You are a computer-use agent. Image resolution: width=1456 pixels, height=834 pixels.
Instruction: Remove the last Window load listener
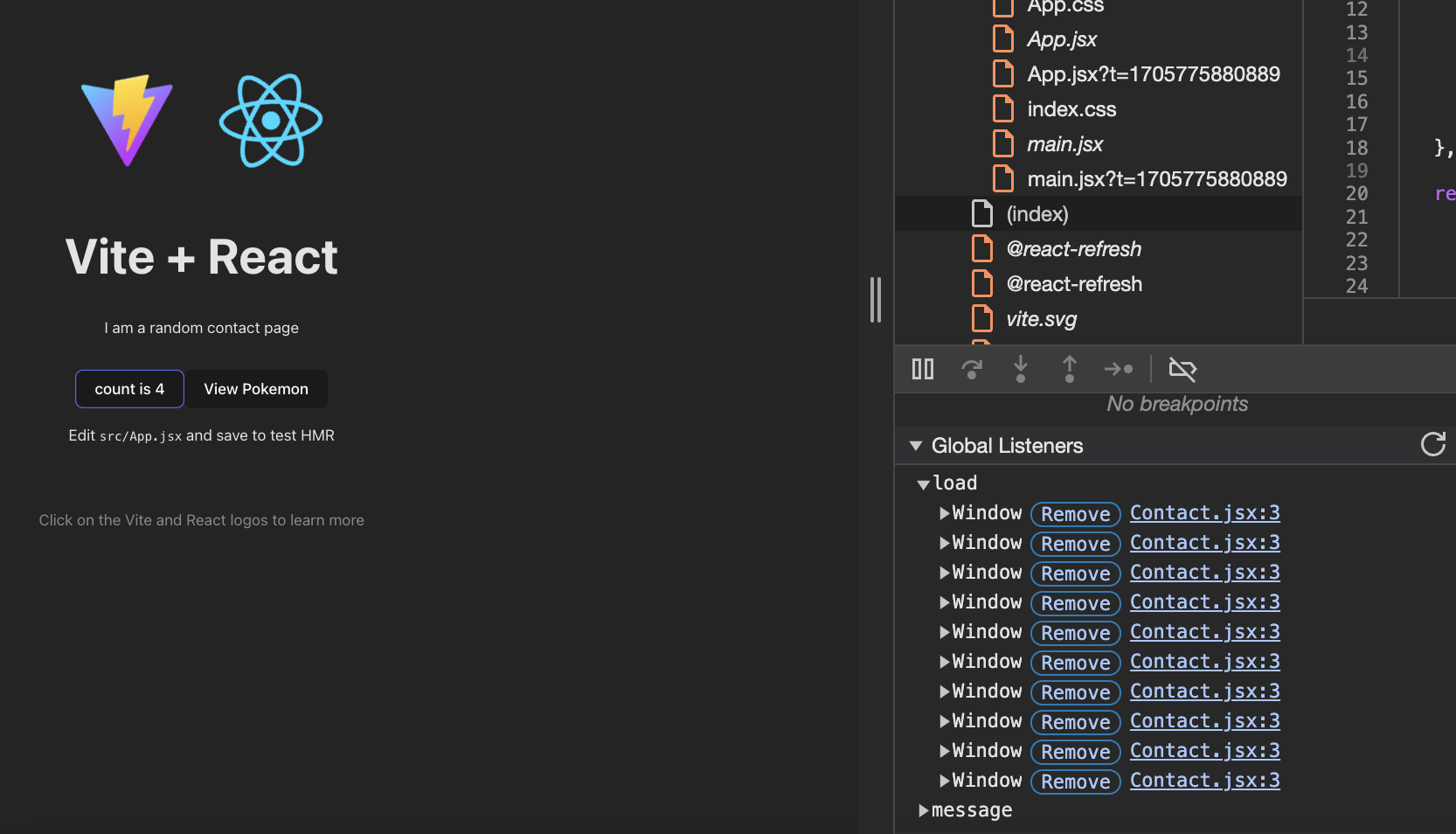(1076, 782)
